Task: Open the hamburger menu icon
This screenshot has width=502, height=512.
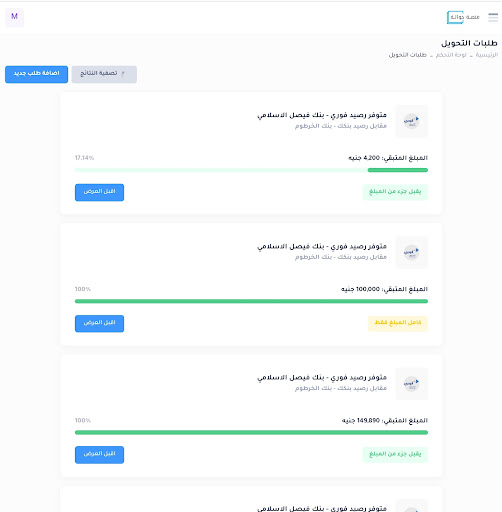Action: click(x=493, y=17)
